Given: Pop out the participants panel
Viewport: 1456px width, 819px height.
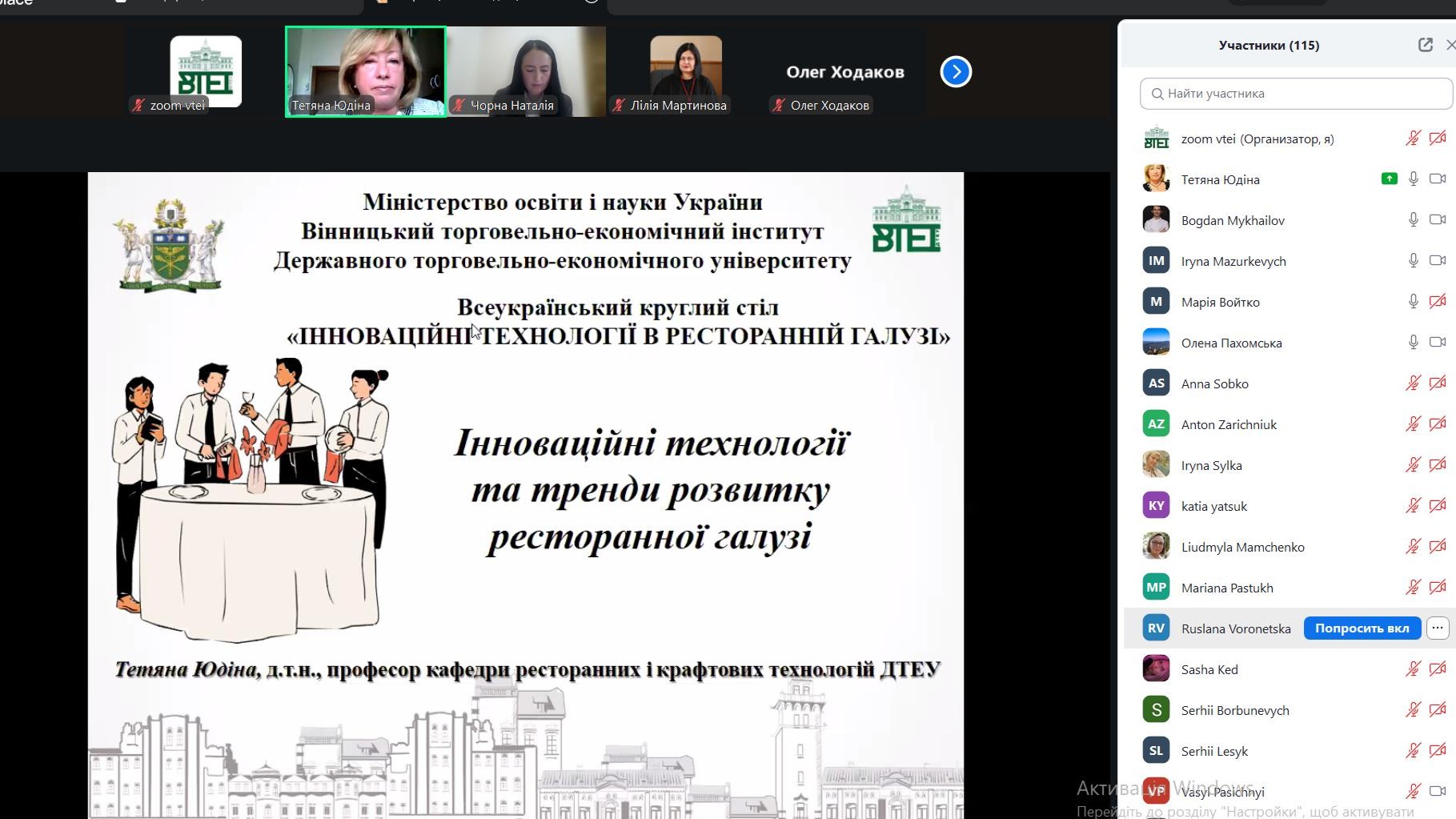Looking at the screenshot, I should coord(1425,45).
